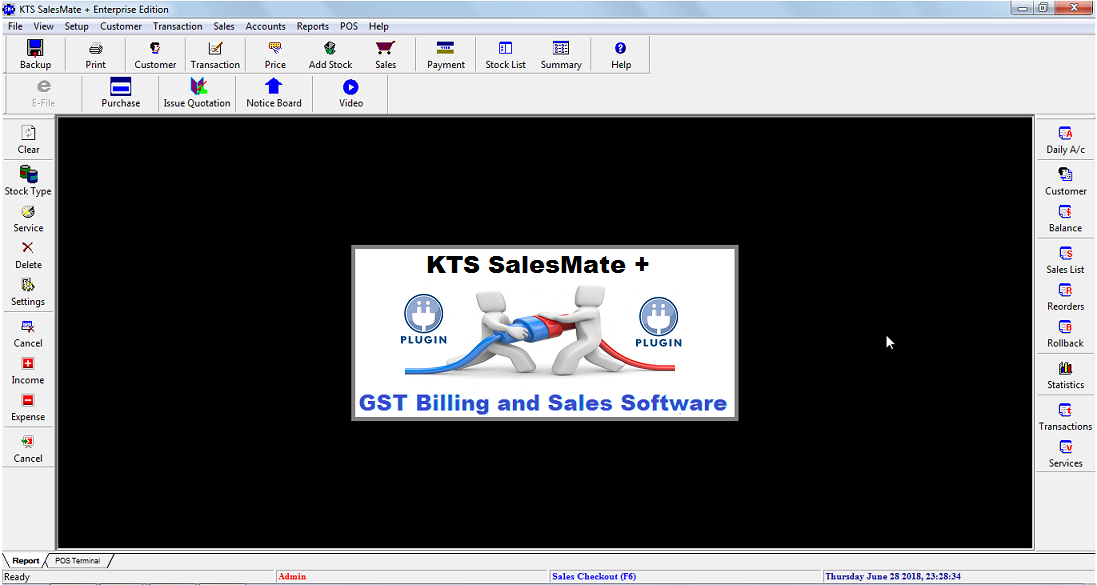
Task: Click the date and time in status bar
Action: [893, 577]
